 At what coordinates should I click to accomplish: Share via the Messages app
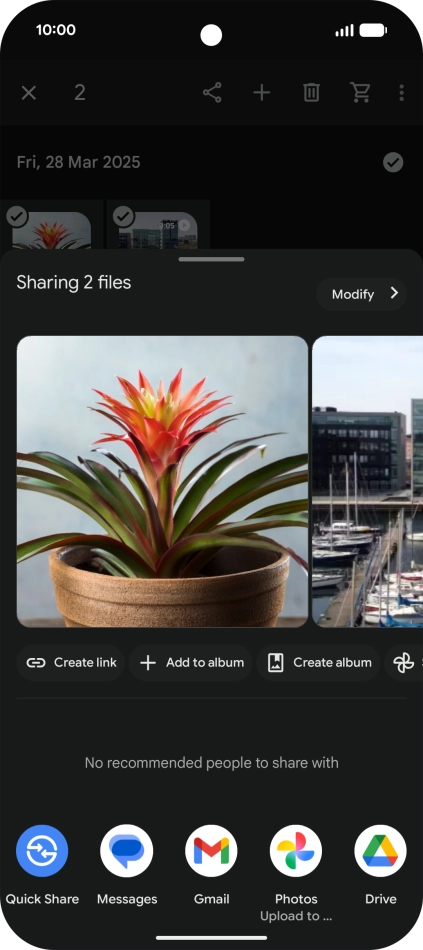point(127,851)
